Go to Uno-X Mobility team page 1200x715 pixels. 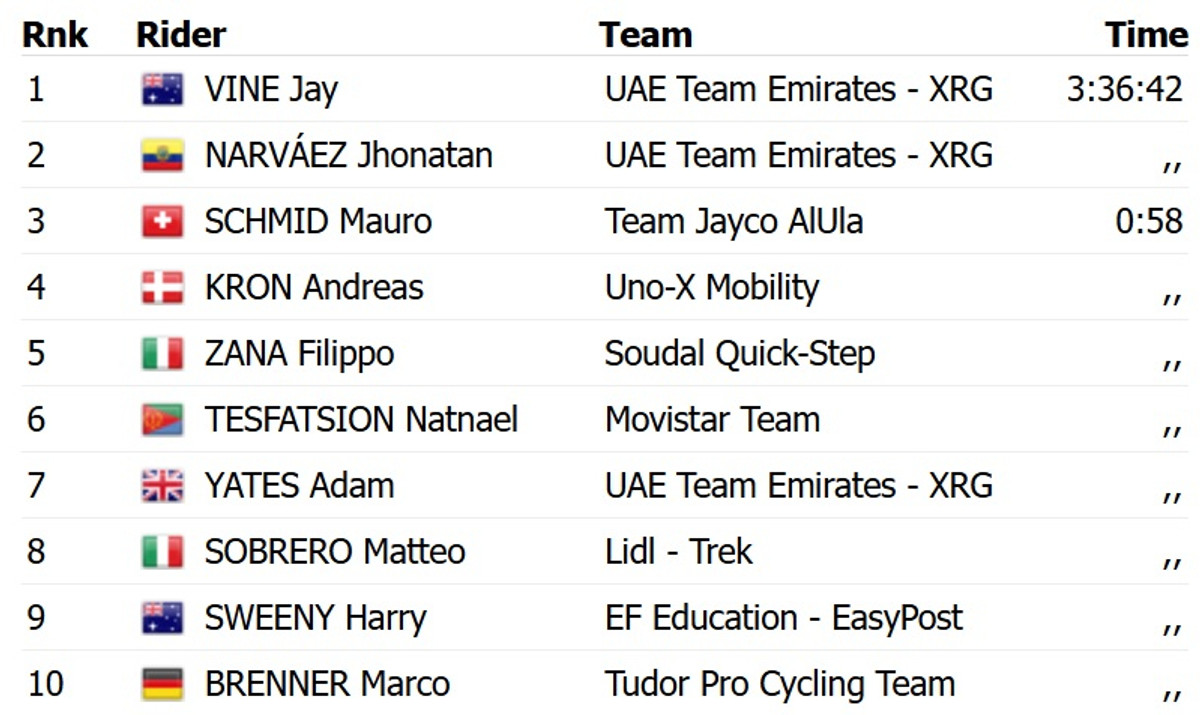point(711,288)
